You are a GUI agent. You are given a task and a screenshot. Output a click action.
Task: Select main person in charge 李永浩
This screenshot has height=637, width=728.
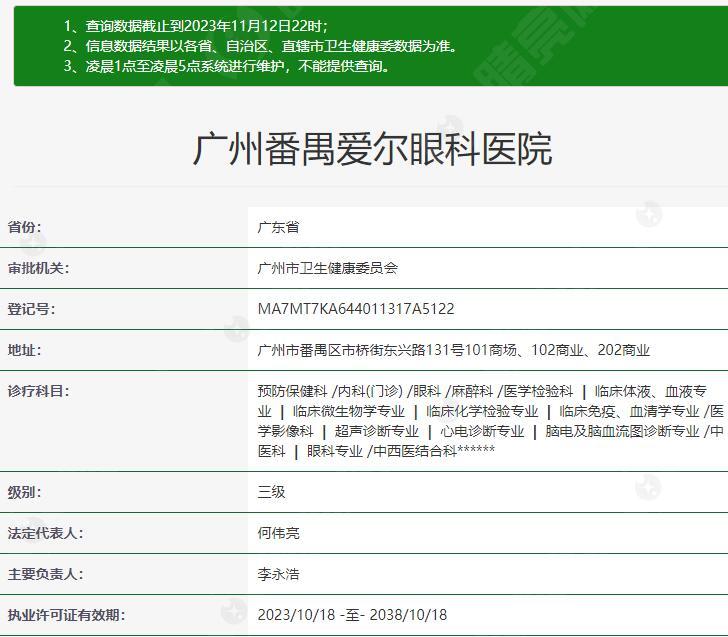pyautogui.click(x=279, y=574)
